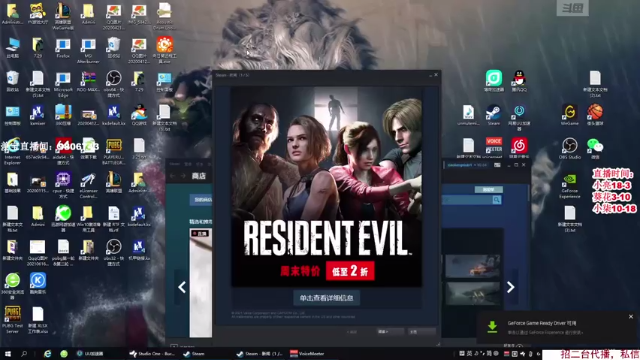Image resolution: width=640 pixels, height=360 pixels.
Task: Open Recycle Bin on desktop
Action: [12, 81]
